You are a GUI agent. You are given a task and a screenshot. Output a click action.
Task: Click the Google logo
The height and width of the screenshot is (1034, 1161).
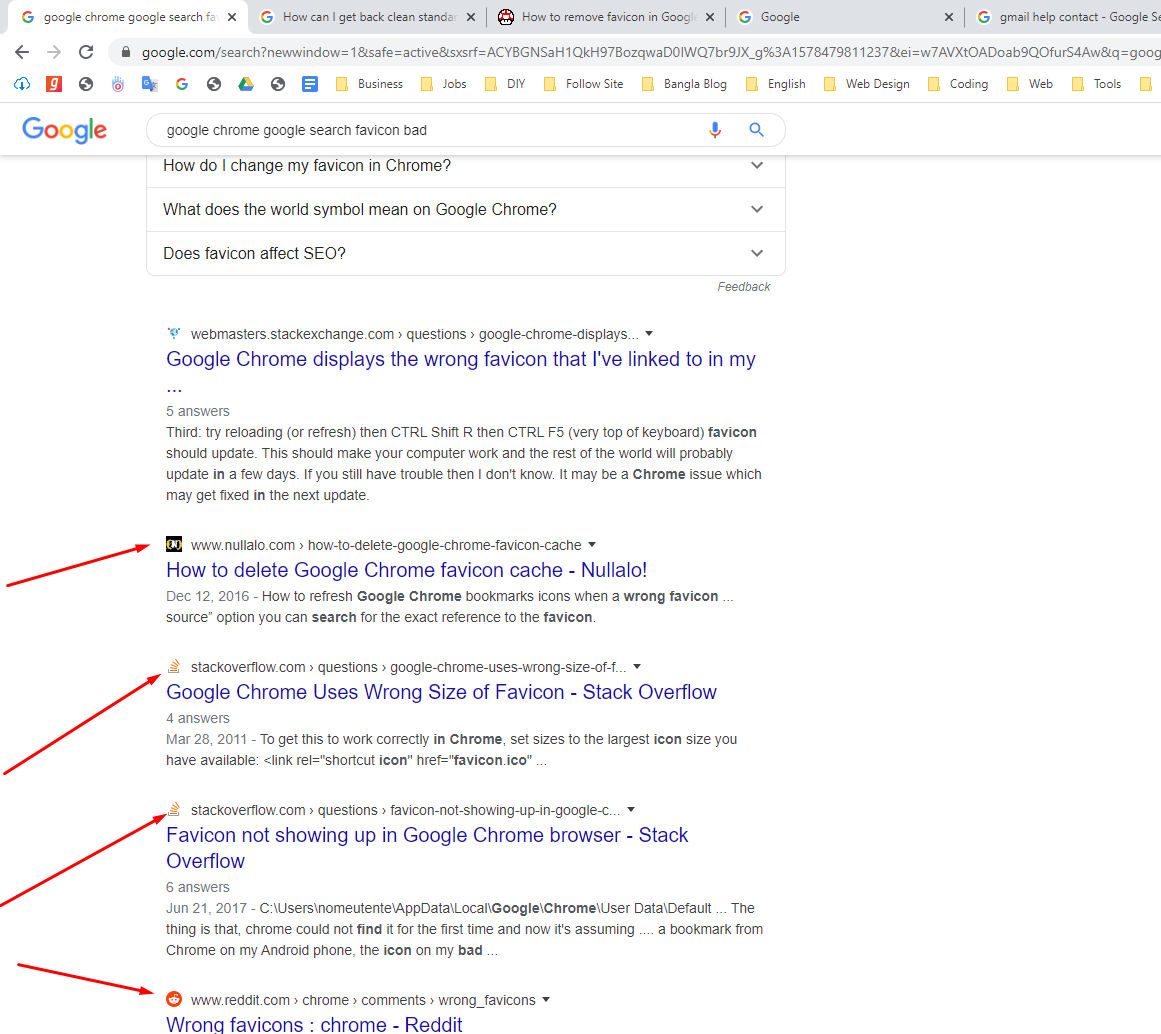pos(64,130)
